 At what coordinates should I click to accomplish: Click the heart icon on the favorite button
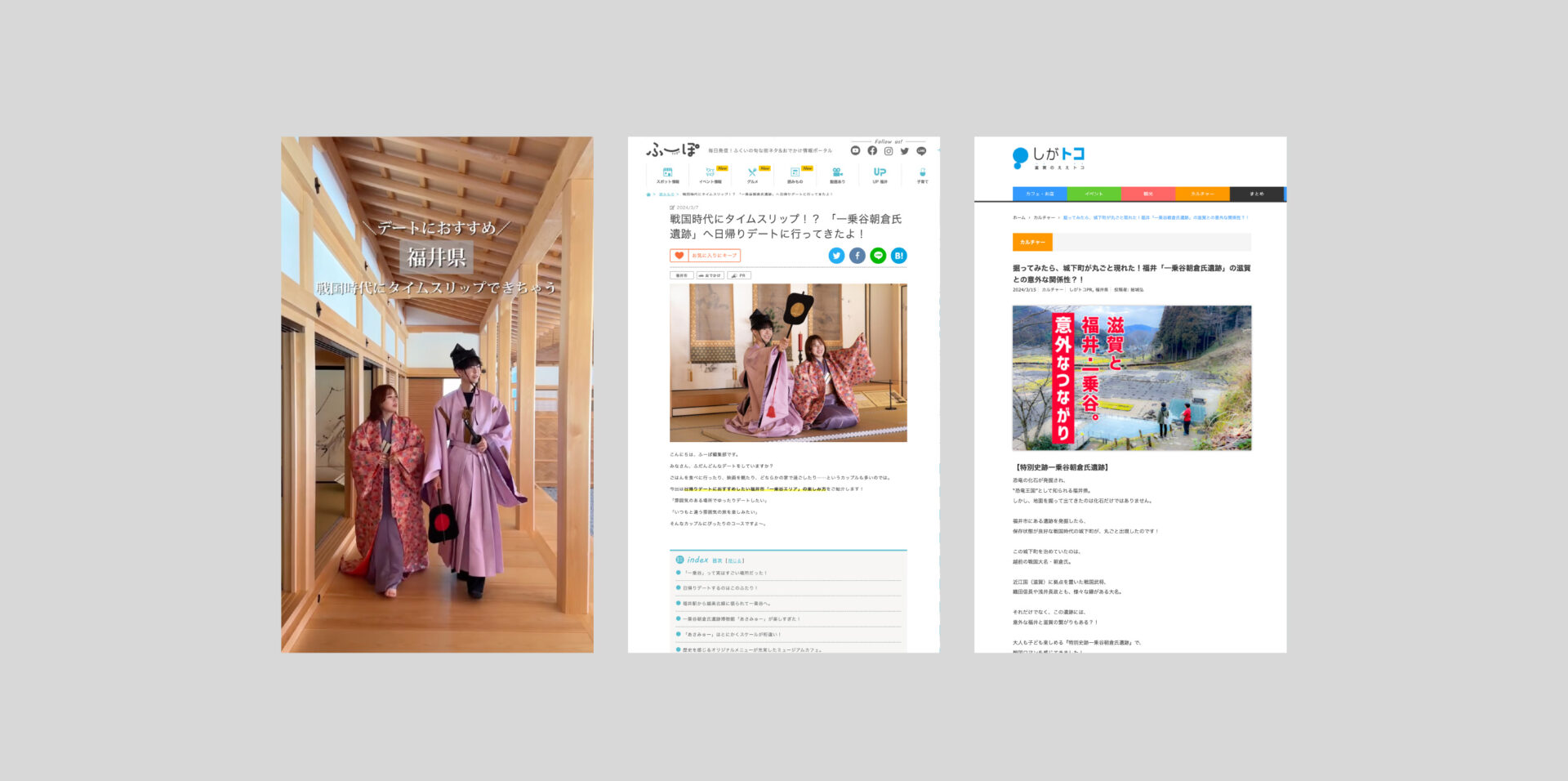[679, 256]
